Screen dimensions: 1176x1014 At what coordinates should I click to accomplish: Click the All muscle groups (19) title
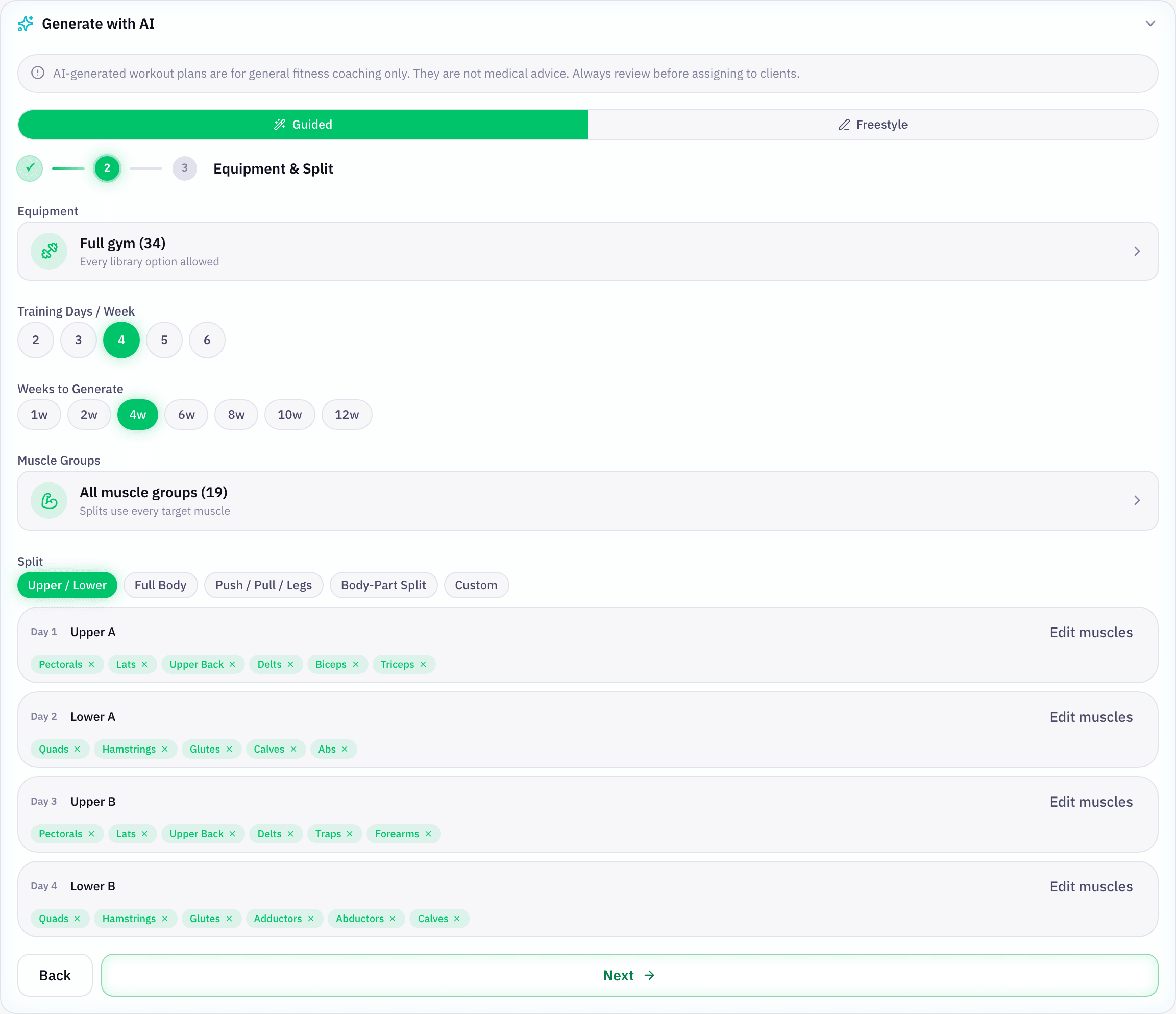153,492
